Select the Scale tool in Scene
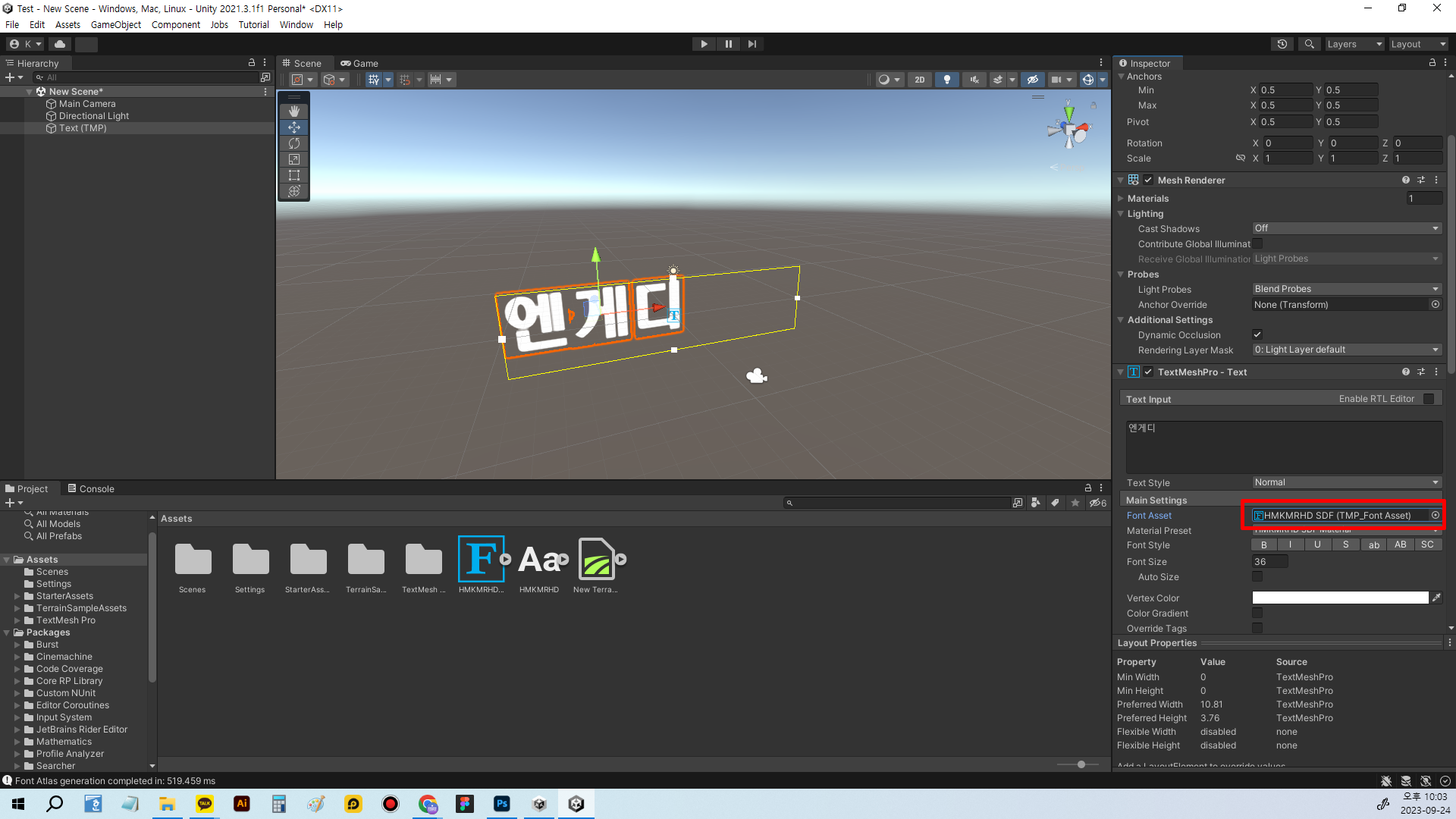 click(294, 159)
